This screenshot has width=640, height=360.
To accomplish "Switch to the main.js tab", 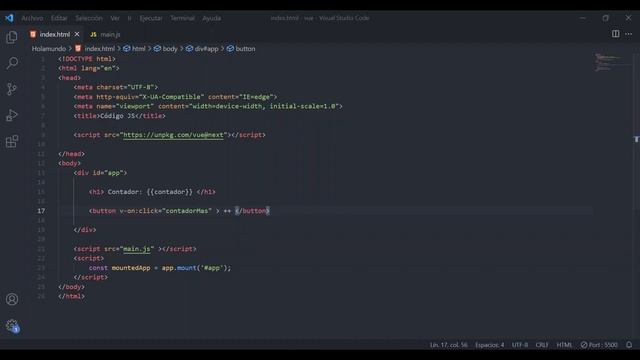I will tap(105, 34).
